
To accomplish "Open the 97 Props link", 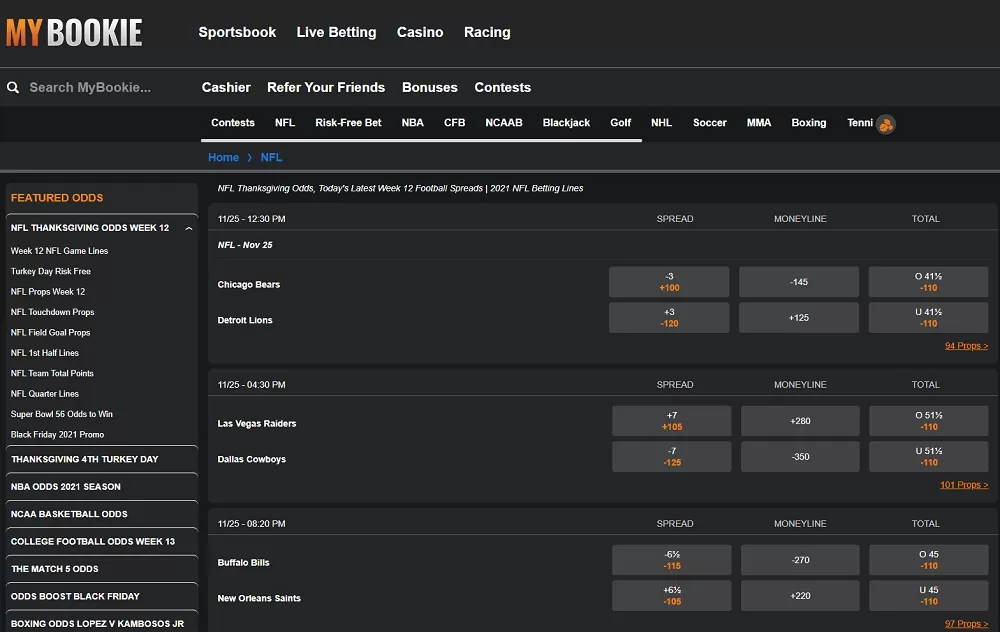I will click(x=966, y=624).
